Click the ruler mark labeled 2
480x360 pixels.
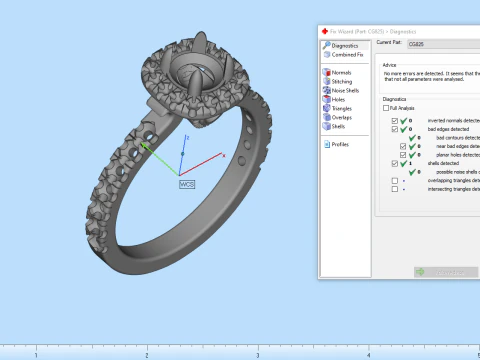[147, 354]
